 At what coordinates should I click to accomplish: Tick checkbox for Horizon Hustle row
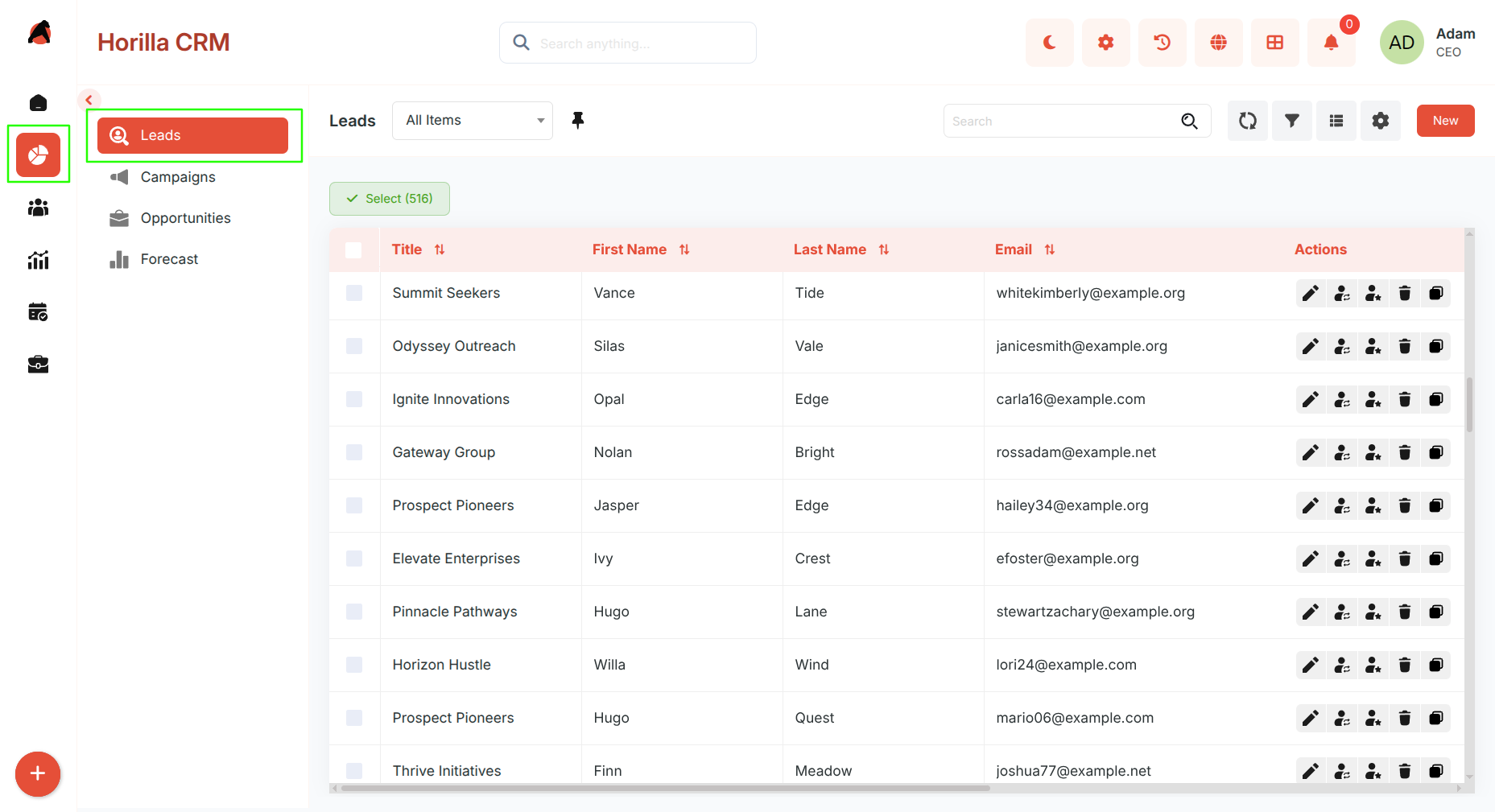pyautogui.click(x=353, y=665)
